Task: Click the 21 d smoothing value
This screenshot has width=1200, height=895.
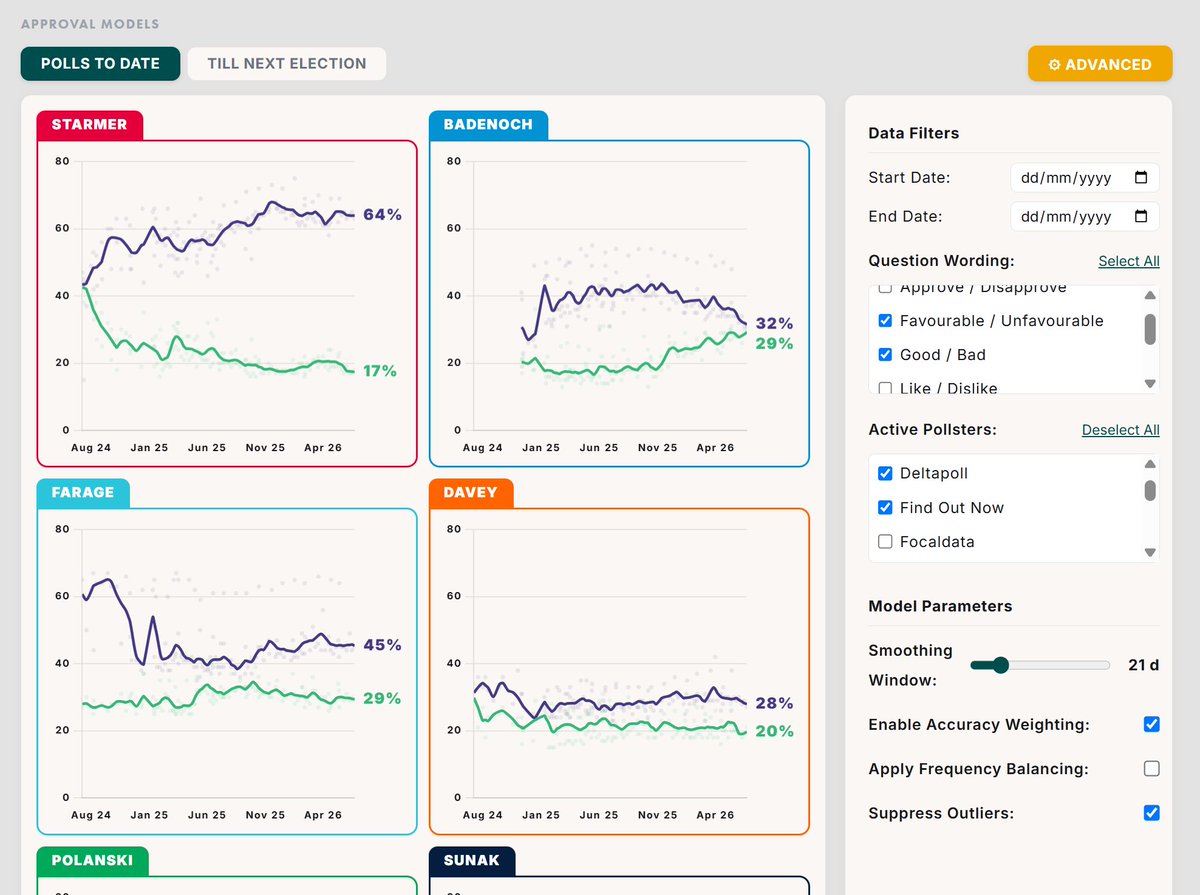Action: 1143,665
